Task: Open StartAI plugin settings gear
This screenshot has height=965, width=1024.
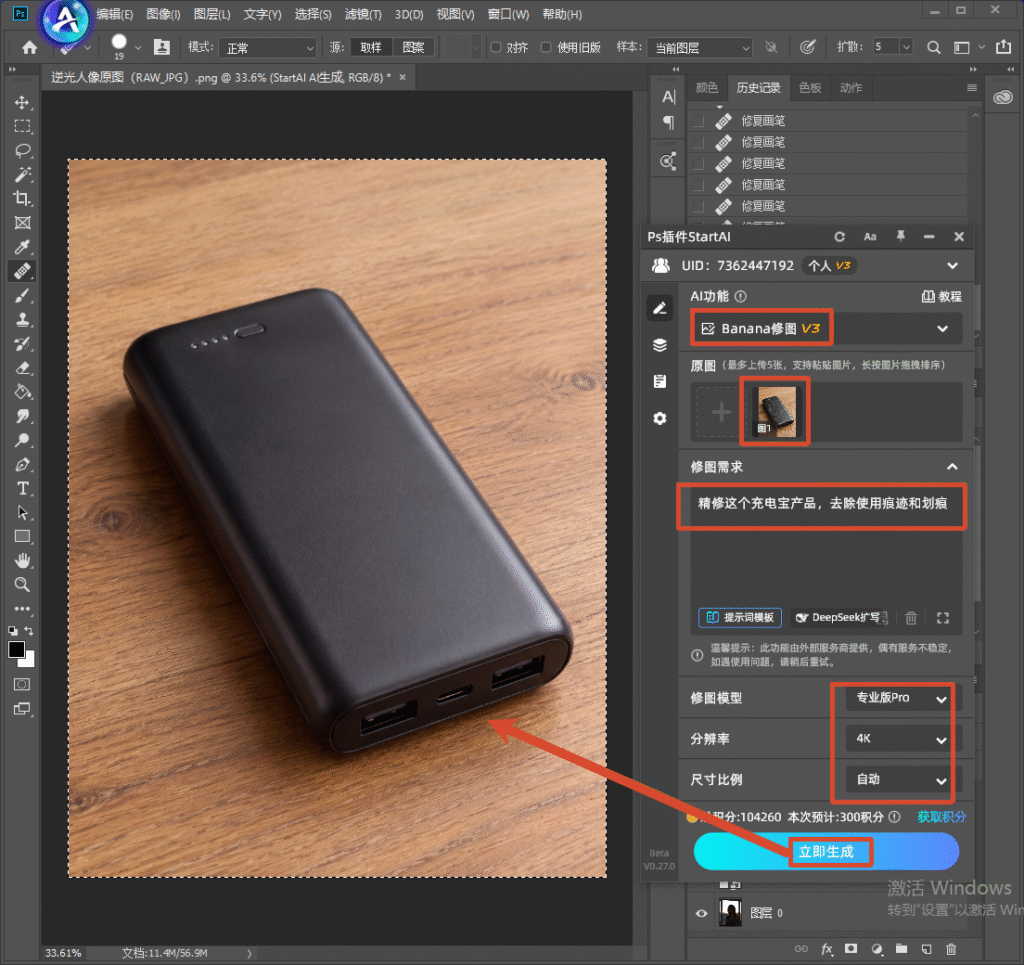Action: point(660,419)
